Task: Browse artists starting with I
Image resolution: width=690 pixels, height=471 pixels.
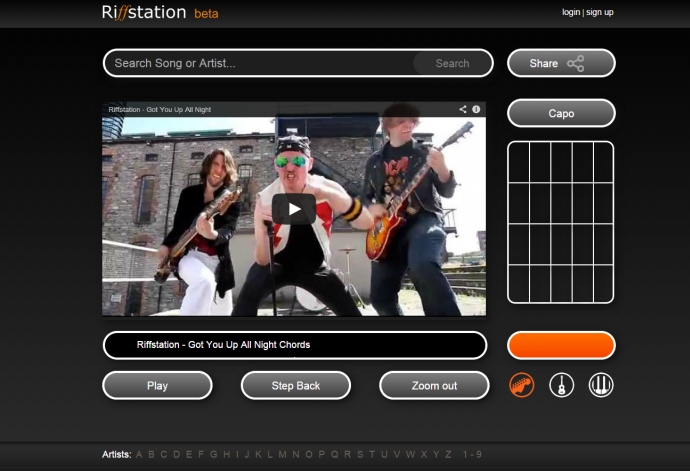Action: (237, 454)
